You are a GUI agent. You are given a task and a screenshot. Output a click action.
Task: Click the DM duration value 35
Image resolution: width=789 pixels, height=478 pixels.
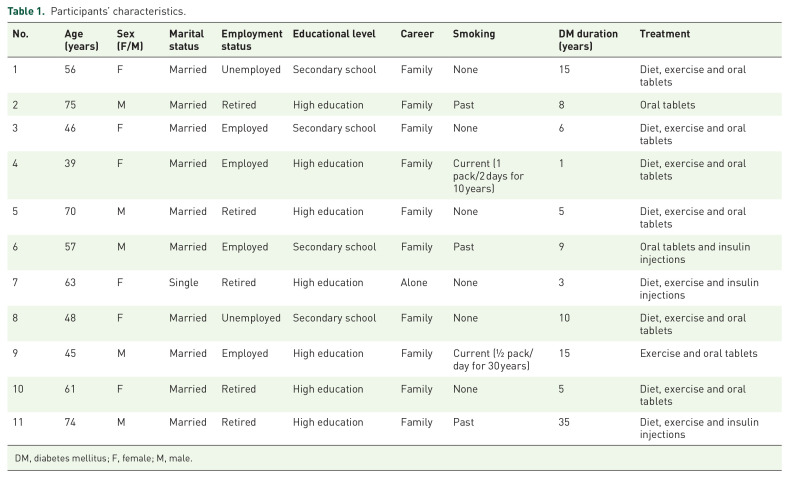566,423
